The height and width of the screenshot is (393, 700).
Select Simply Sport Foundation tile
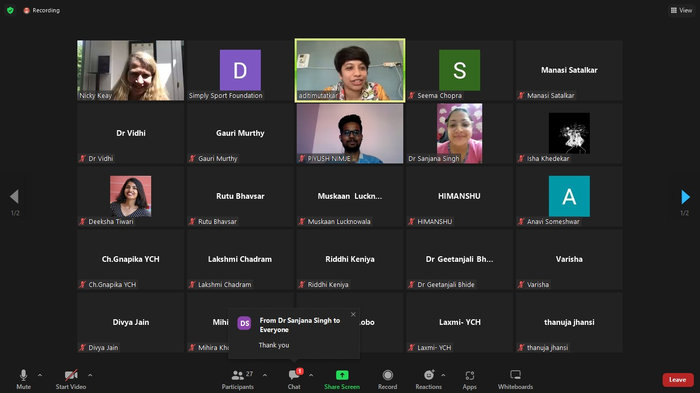[240, 70]
